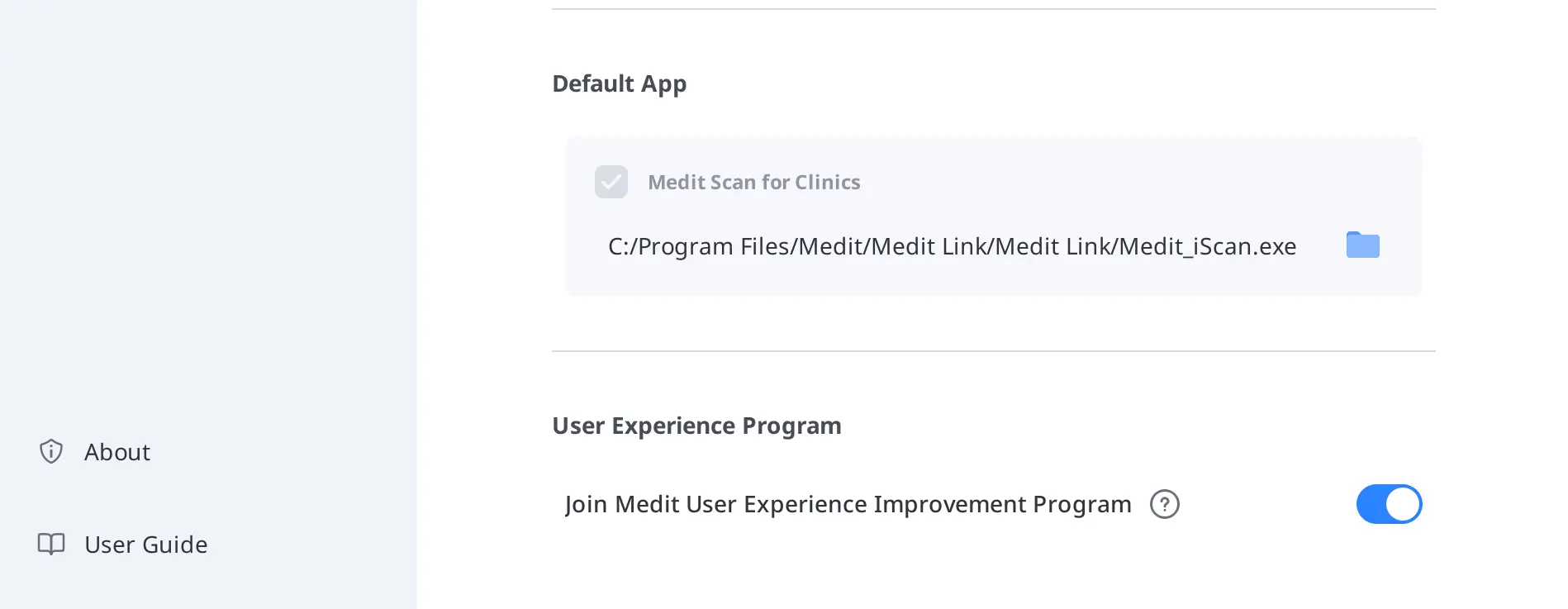Click the User Experience Program heading
Screen dimensions: 1568x609
(x=696, y=426)
